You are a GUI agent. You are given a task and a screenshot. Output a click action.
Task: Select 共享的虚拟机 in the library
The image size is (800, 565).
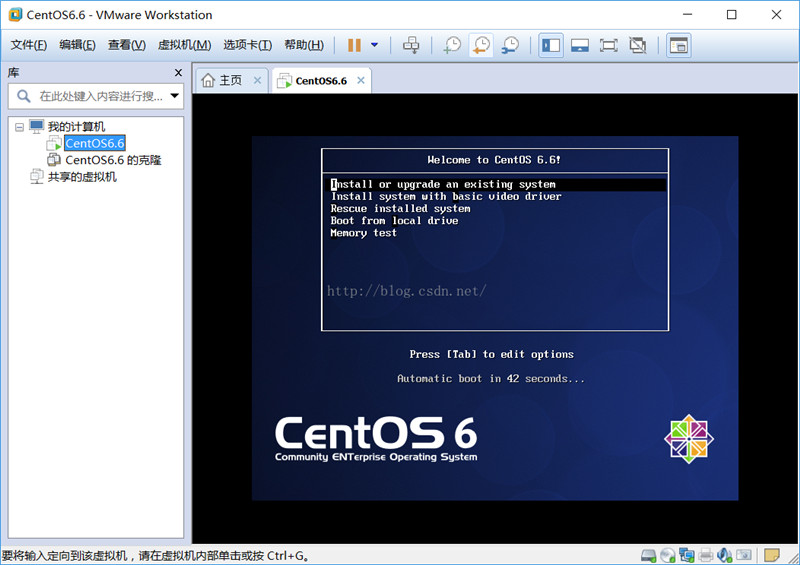[x=82, y=177]
